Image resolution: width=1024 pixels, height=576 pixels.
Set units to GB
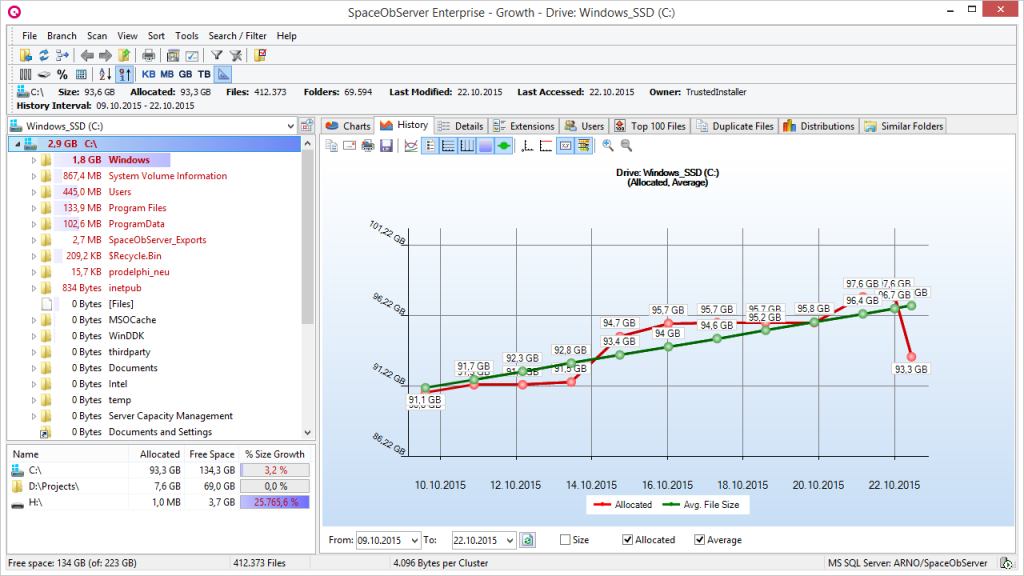[185, 74]
